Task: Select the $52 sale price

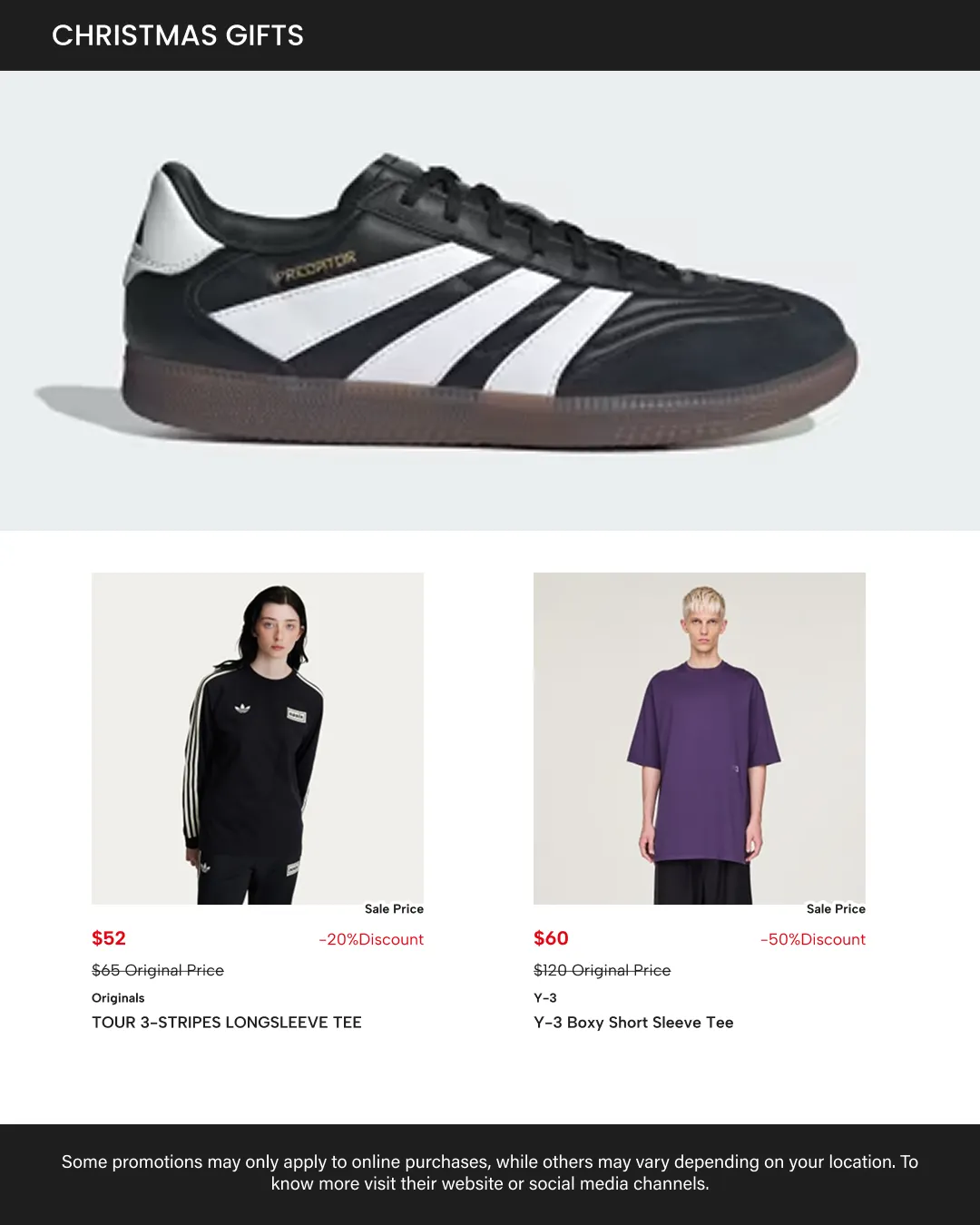Action: (109, 938)
